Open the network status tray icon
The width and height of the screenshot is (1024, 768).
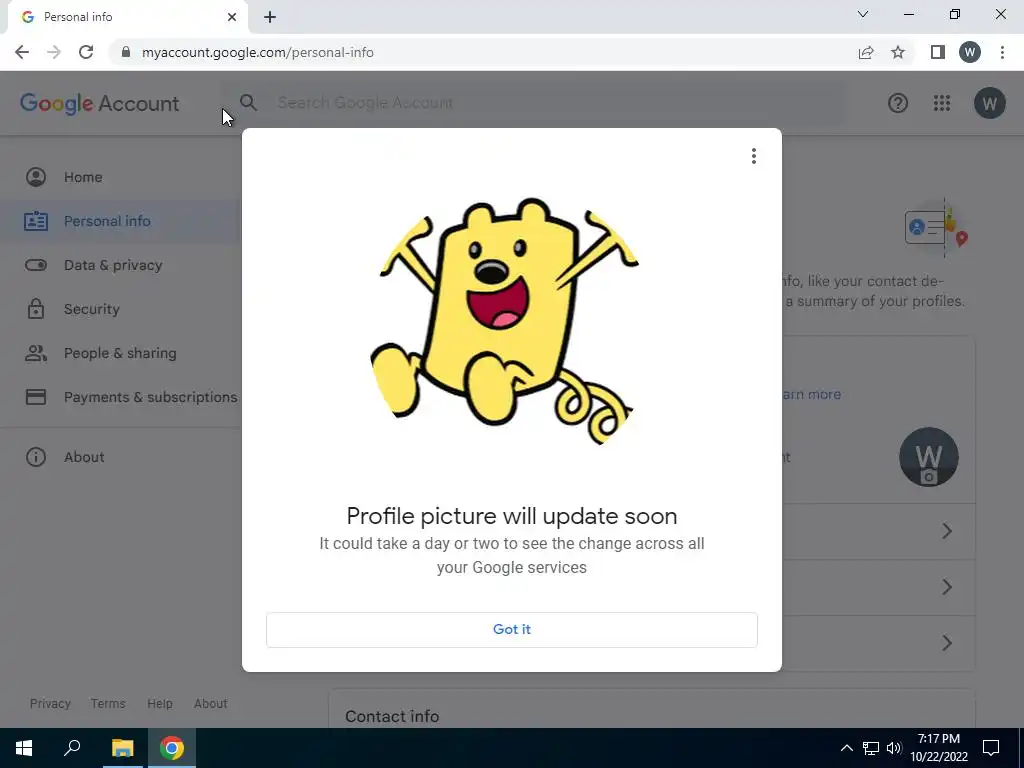[x=871, y=748]
